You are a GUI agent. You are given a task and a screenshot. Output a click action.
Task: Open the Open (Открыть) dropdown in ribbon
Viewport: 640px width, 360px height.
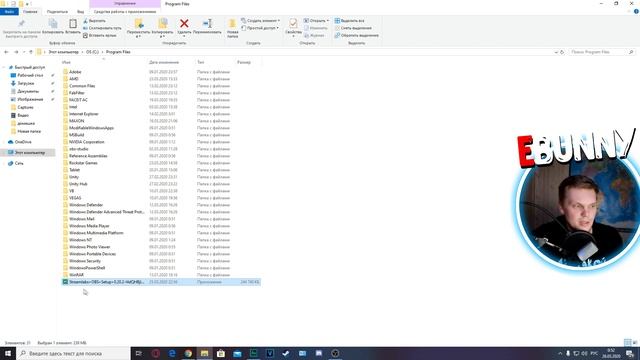(316, 21)
